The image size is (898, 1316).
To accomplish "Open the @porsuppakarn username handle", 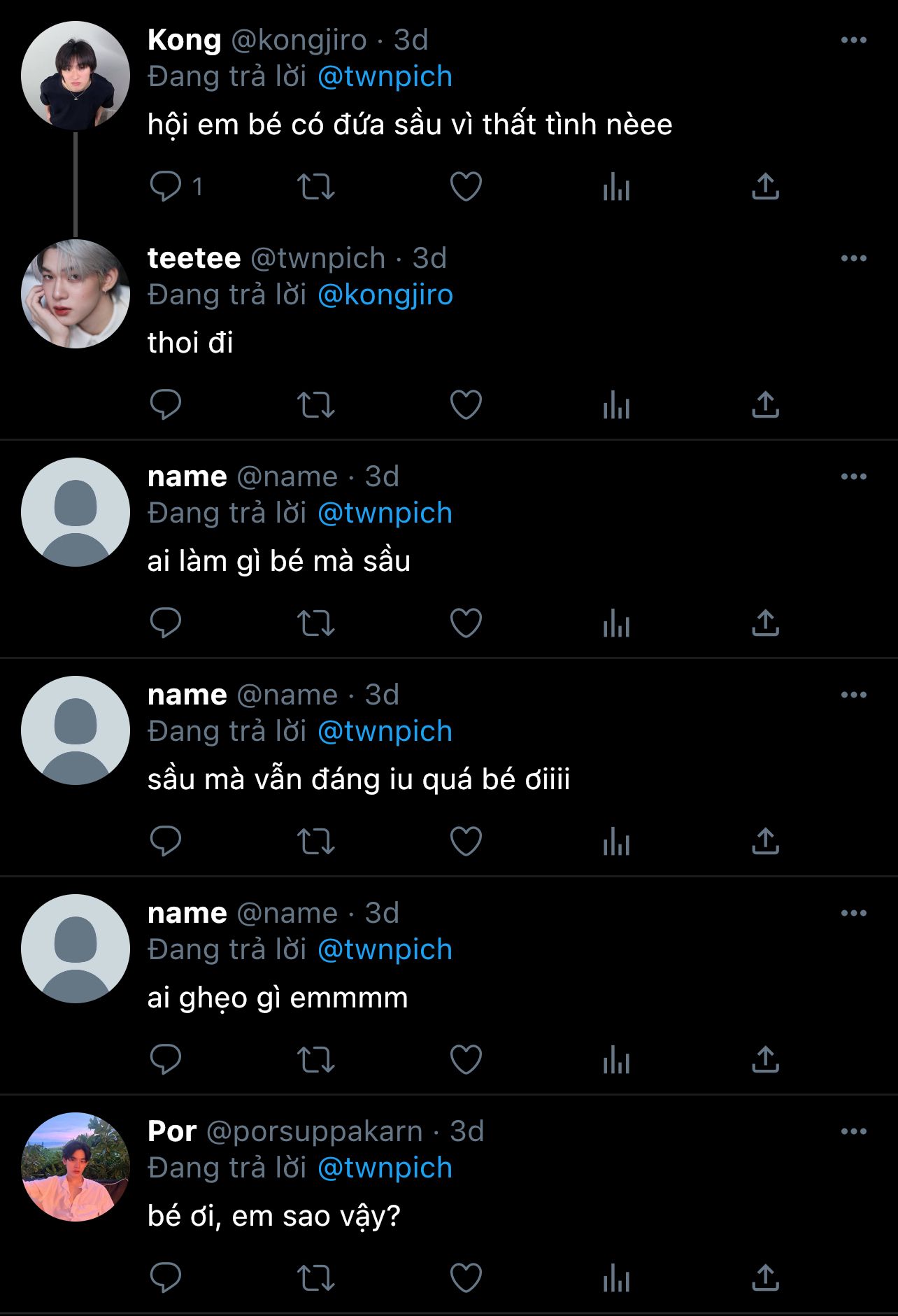I will point(315,1132).
